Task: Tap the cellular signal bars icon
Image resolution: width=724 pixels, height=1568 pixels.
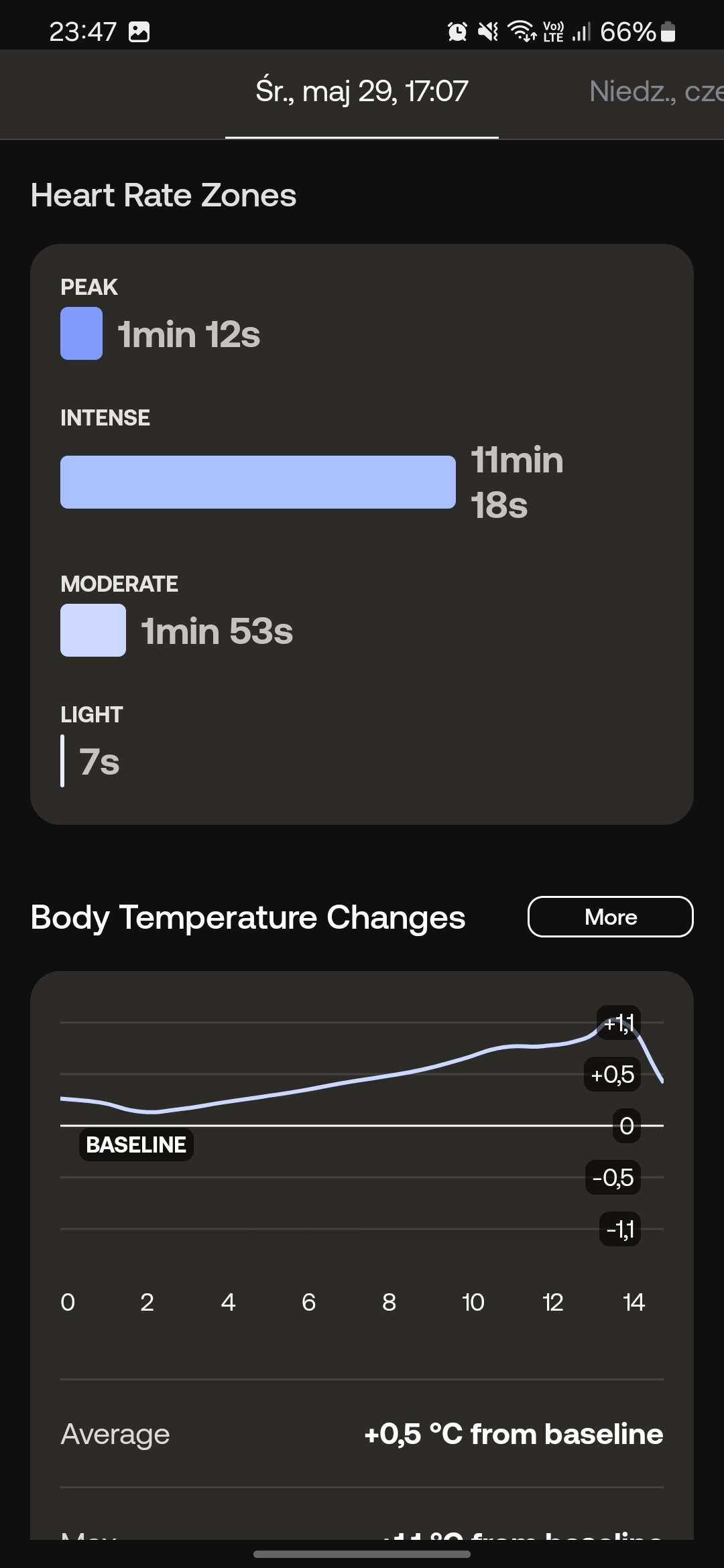Action: coord(581,31)
